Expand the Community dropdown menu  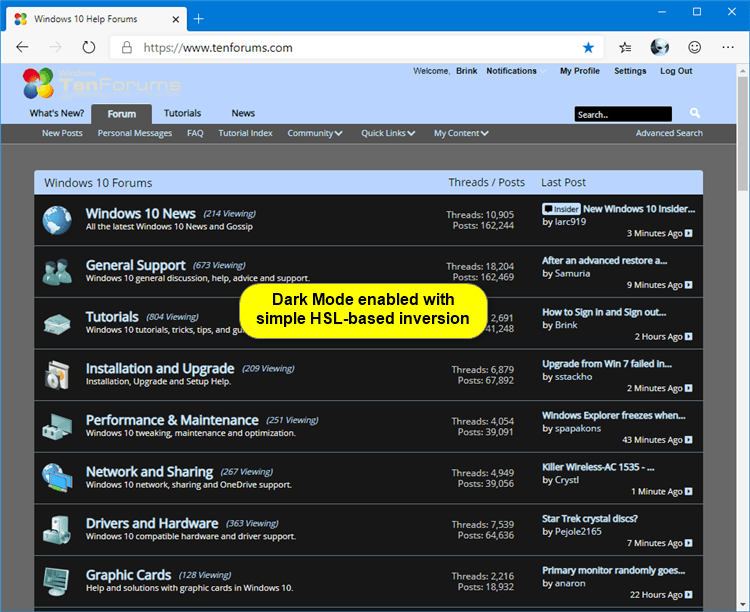point(314,133)
